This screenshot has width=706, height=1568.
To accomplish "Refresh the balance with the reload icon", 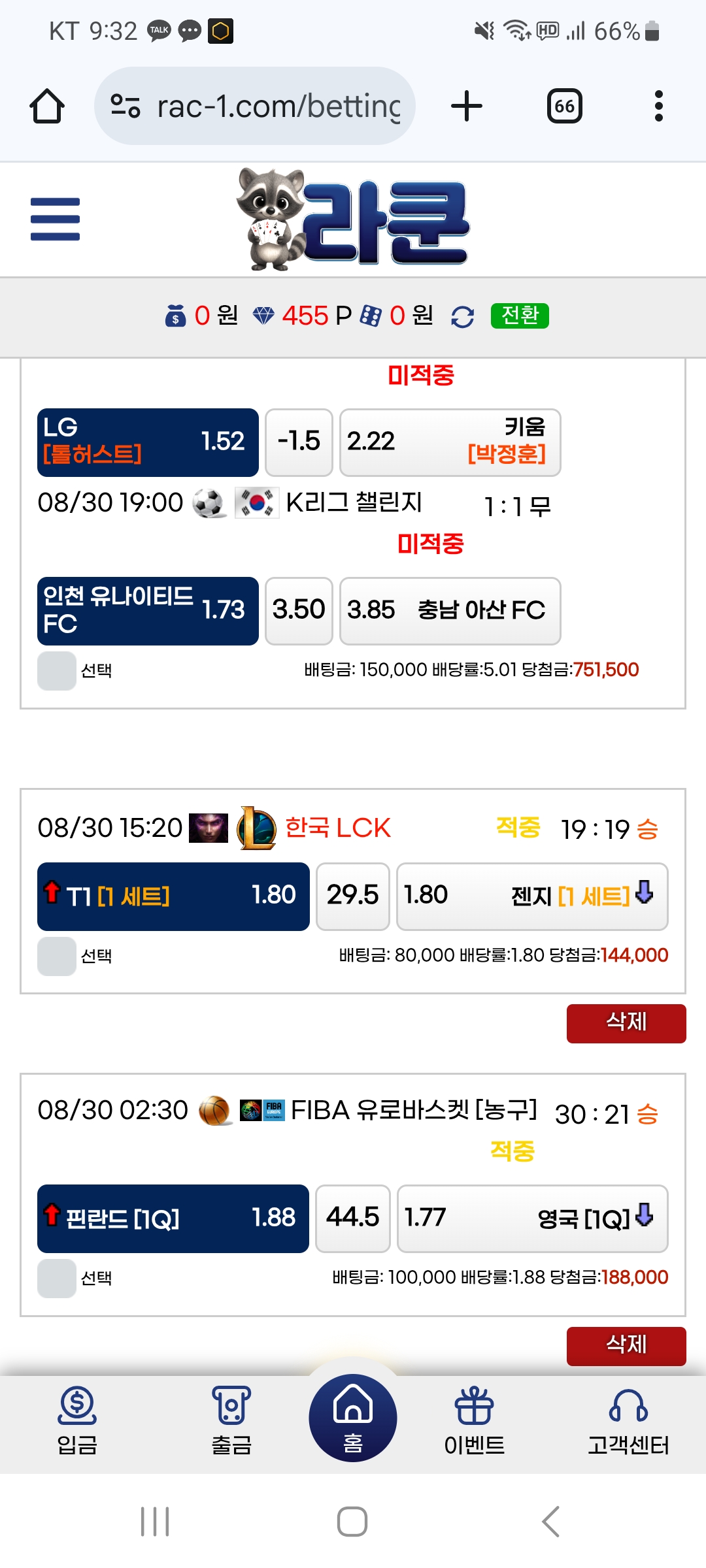I will tap(462, 317).
